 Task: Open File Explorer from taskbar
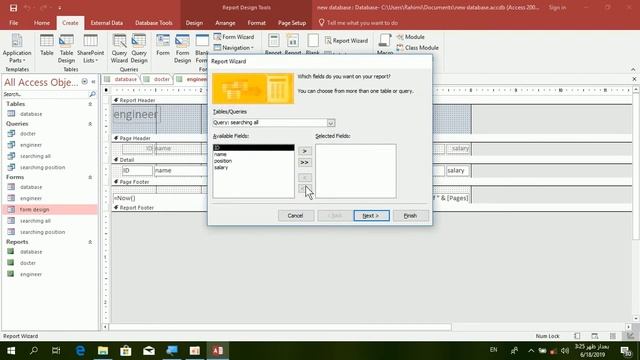(x=103, y=351)
